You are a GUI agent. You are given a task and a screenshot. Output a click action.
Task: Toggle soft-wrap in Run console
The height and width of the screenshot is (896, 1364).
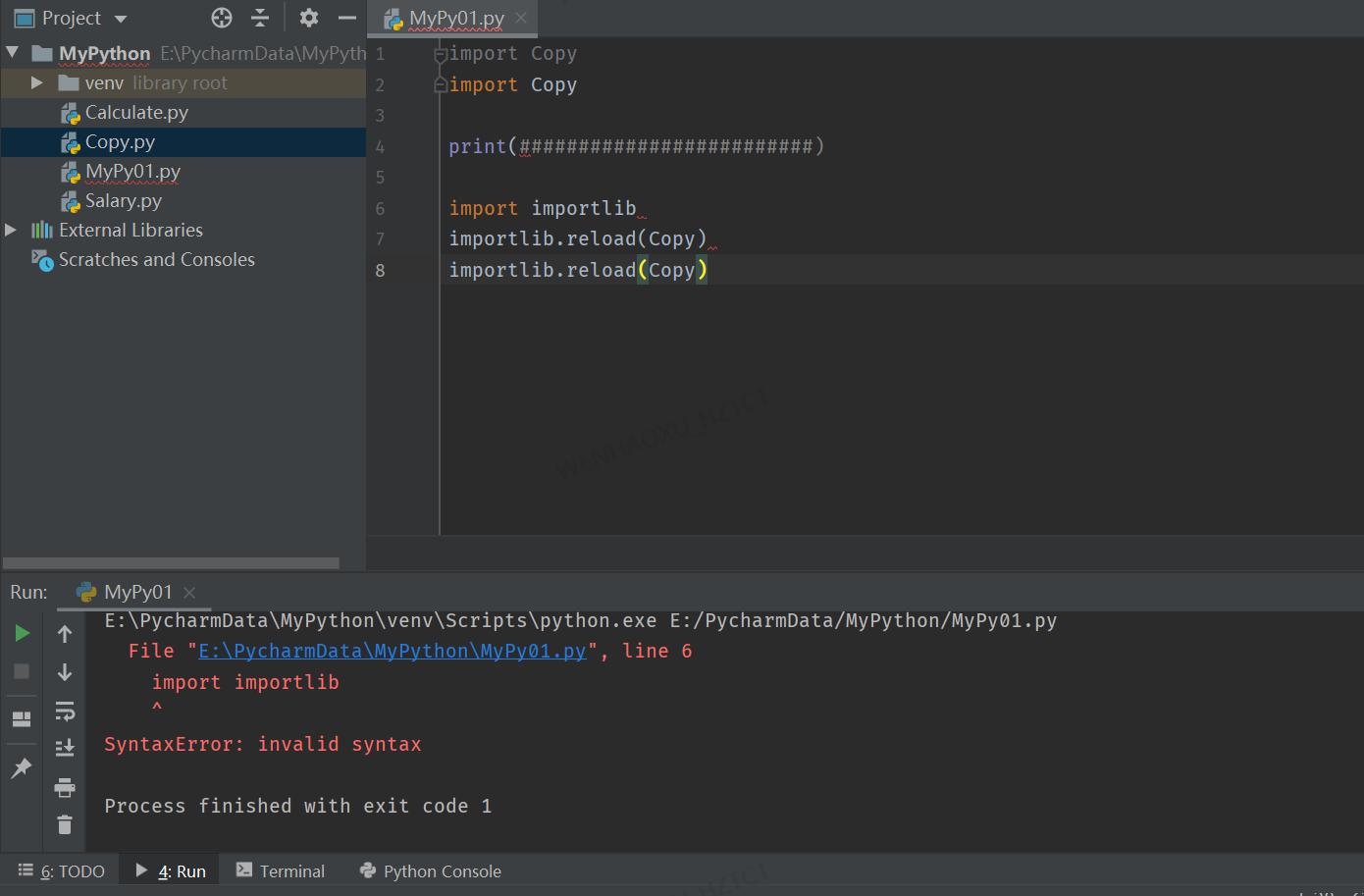(x=65, y=711)
